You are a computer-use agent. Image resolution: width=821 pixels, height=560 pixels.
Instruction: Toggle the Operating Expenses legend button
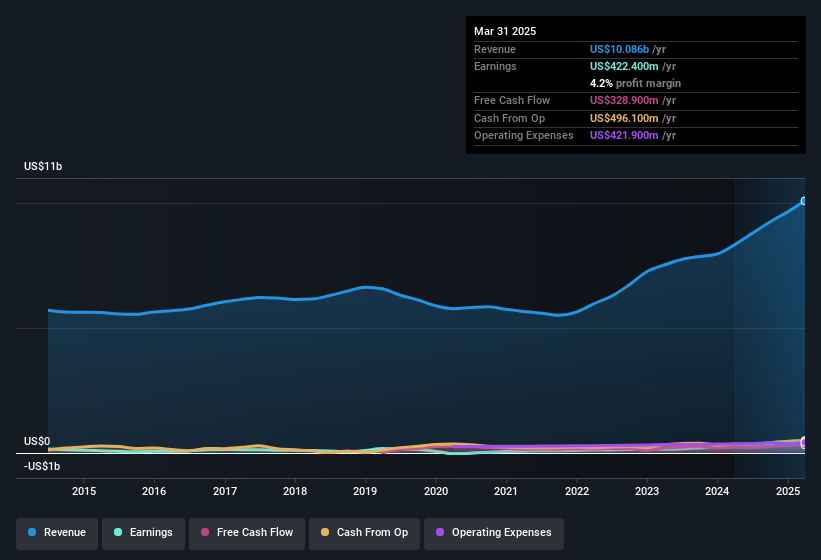tap(494, 533)
